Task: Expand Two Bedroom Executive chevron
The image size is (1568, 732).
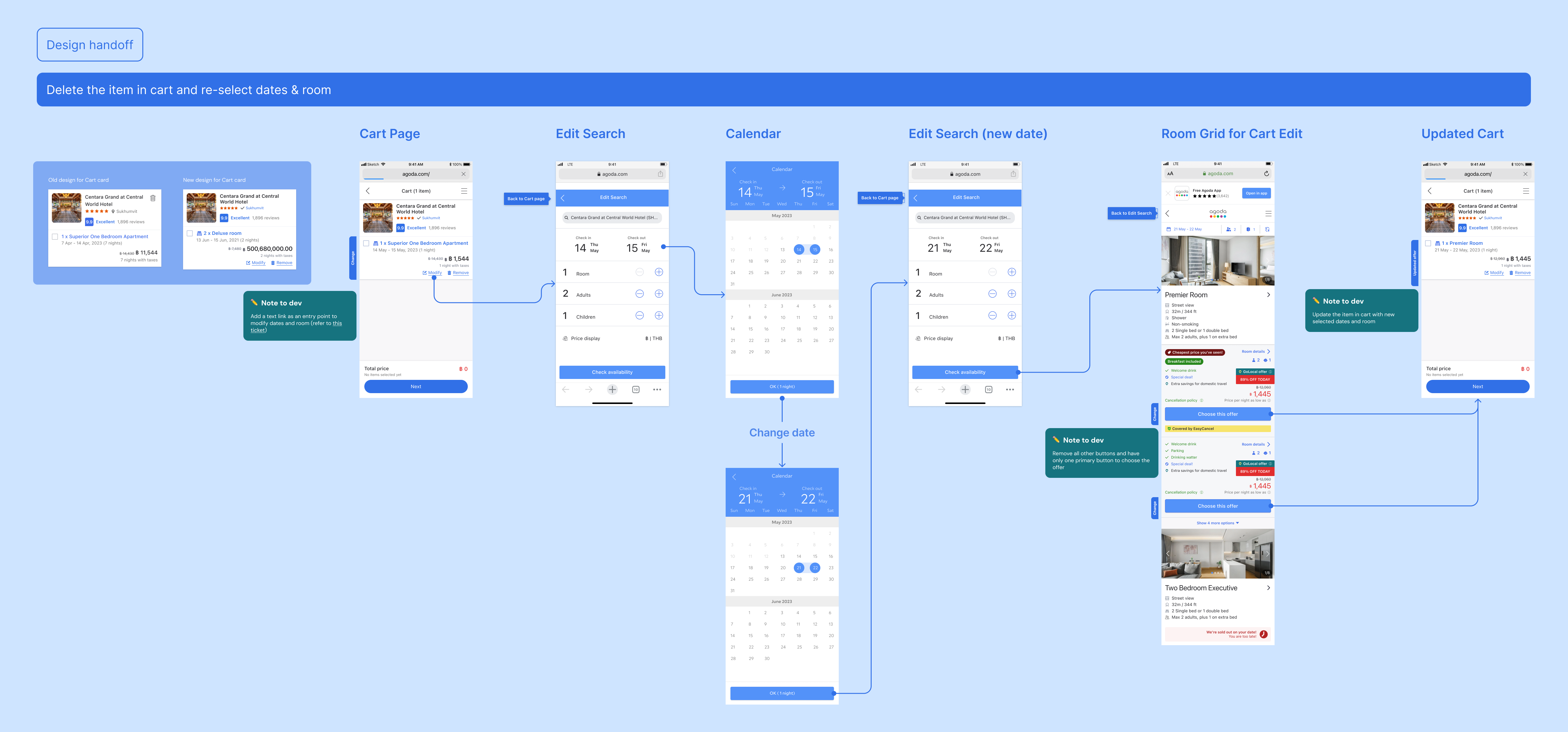Action: click(x=1269, y=588)
